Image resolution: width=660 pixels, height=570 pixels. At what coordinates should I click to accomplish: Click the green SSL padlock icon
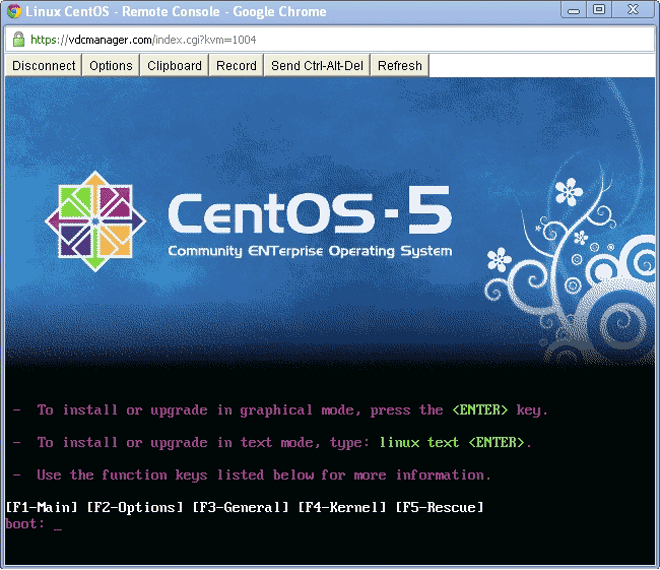(18, 40)
